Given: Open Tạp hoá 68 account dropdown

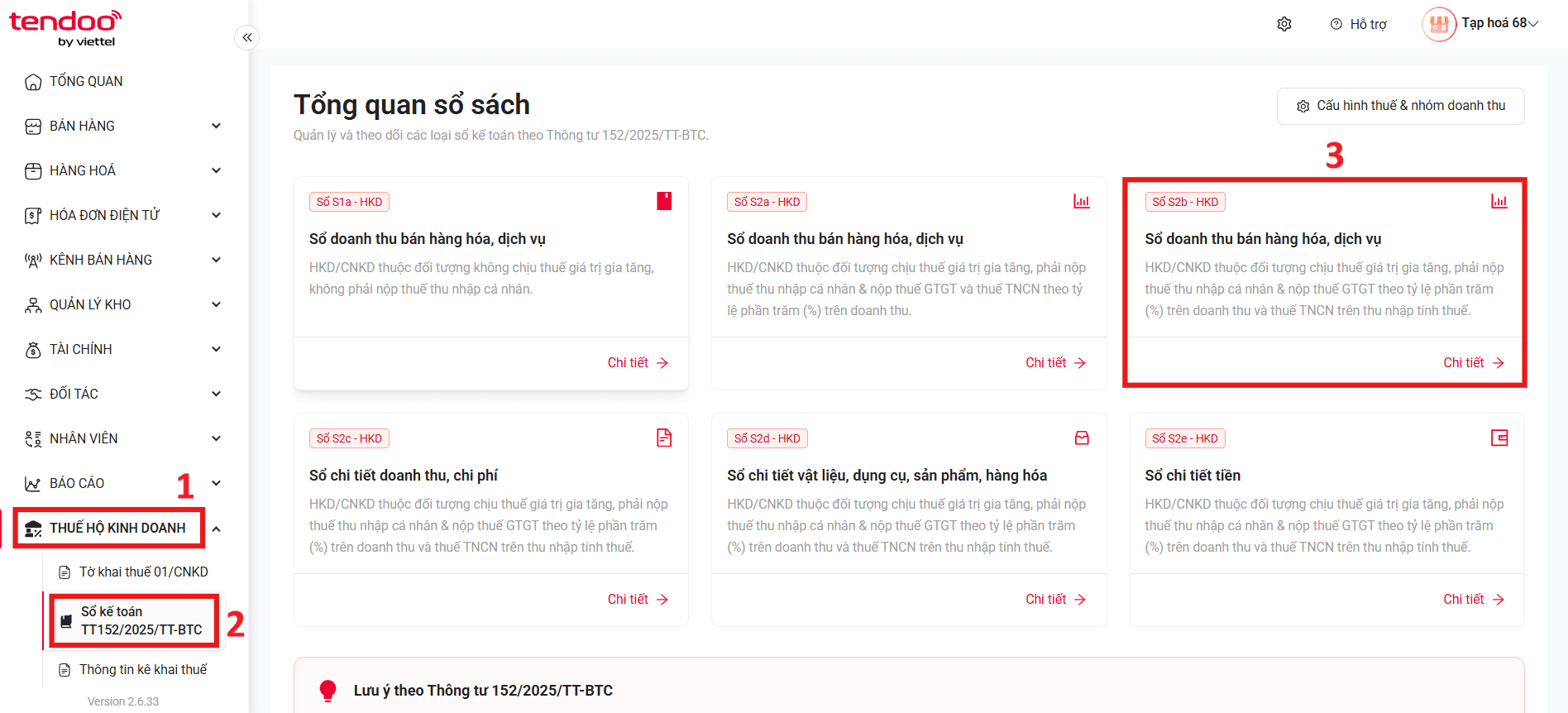Looking at the screenshot, I should pyautogui.click(x=1499, y=23).
